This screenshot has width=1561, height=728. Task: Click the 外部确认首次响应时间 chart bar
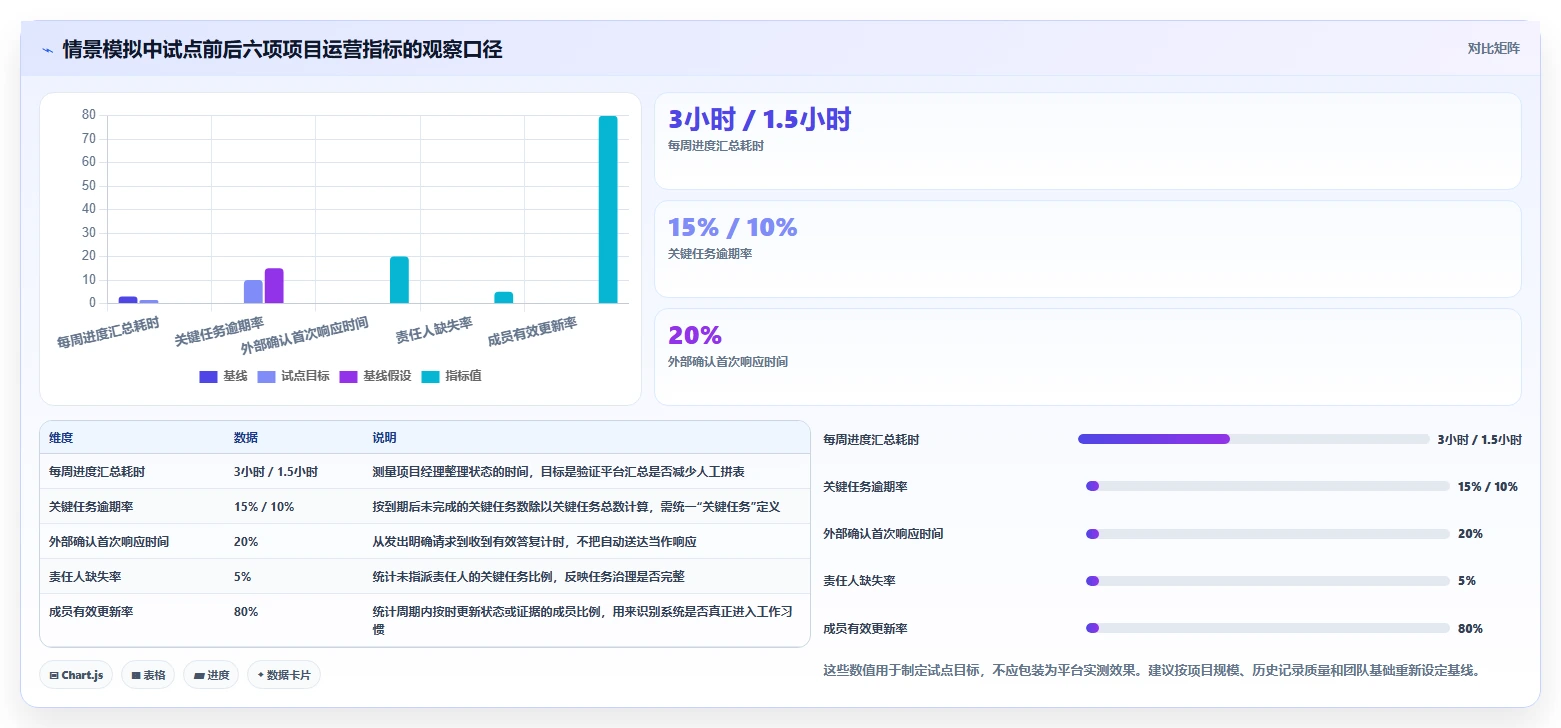coord(399,280)
